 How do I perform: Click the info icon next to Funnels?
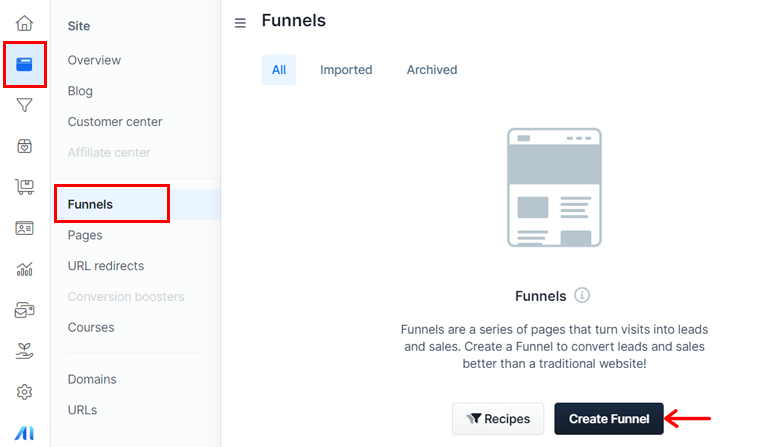click(582, 295)
